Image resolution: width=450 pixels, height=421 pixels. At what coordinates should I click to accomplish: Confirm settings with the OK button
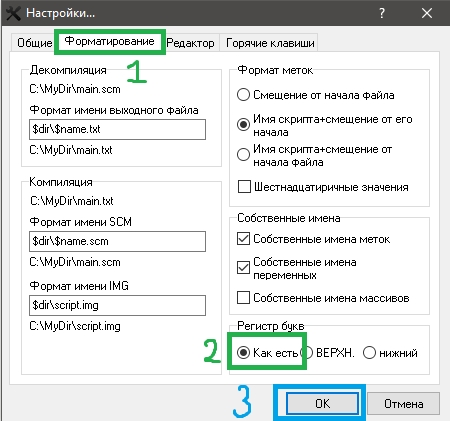322,403
